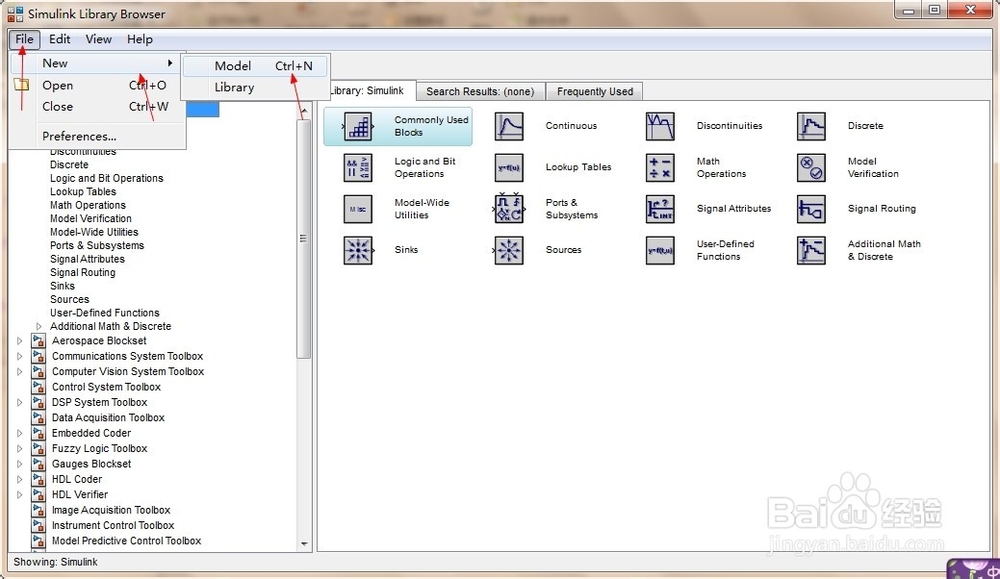This screenshot has height=579, width=1000.
Task: Select Lookup Tables in the tree
Action: click(x=83, y=191)
